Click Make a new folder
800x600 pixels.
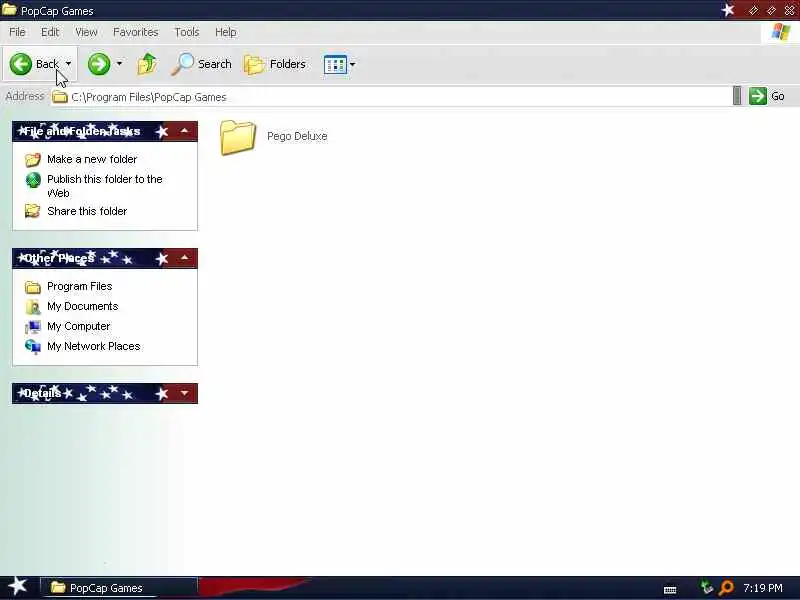(92, 159)
